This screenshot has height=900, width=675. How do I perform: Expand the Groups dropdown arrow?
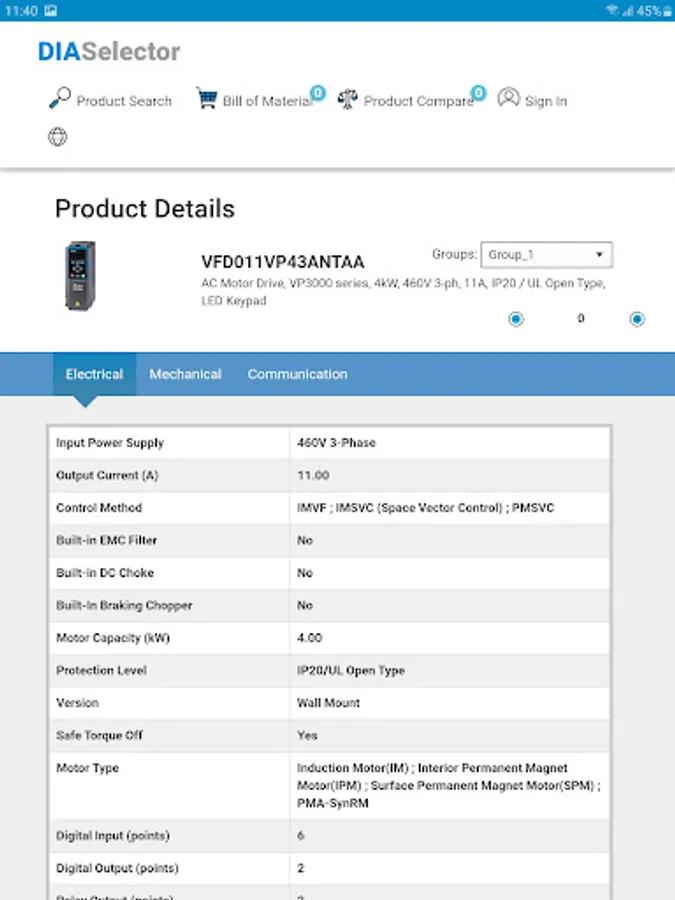click(599, 254)
